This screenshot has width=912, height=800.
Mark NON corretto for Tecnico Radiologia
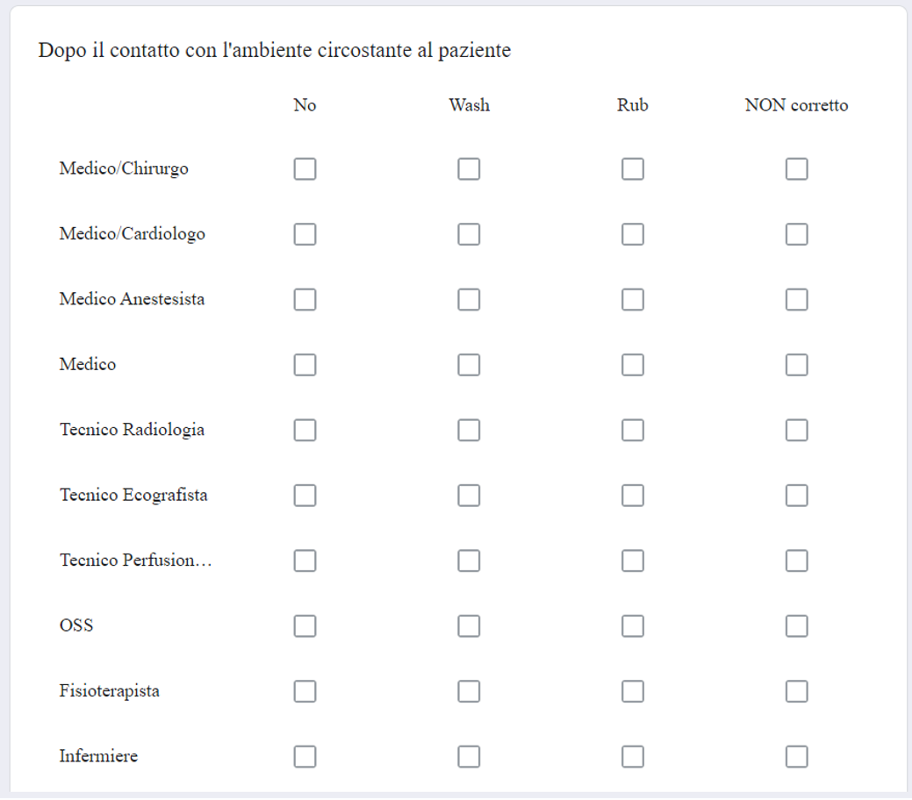(x=797, y=431)
